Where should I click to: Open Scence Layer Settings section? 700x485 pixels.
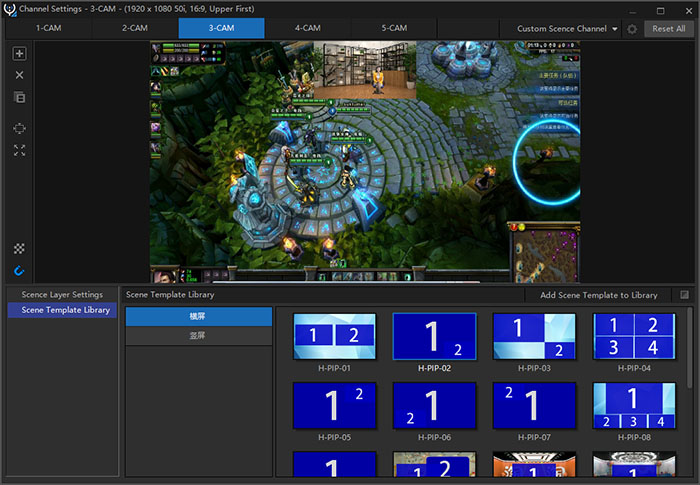click(x=62, y=295)
